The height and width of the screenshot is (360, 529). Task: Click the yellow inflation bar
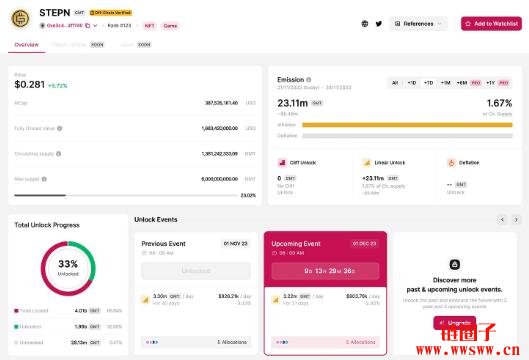(407, 125)
